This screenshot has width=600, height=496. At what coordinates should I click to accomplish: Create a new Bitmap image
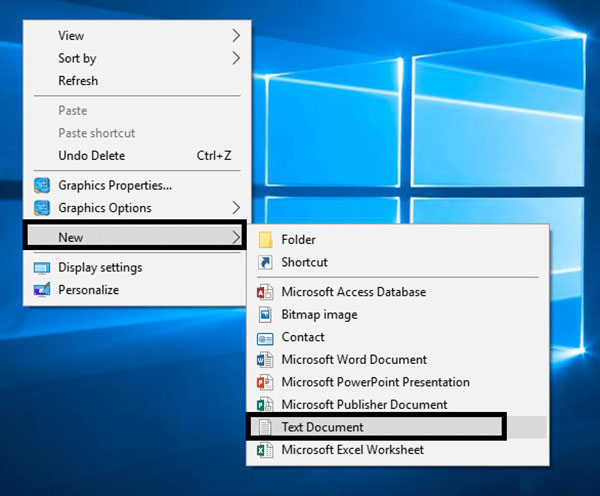pos(398,315)
